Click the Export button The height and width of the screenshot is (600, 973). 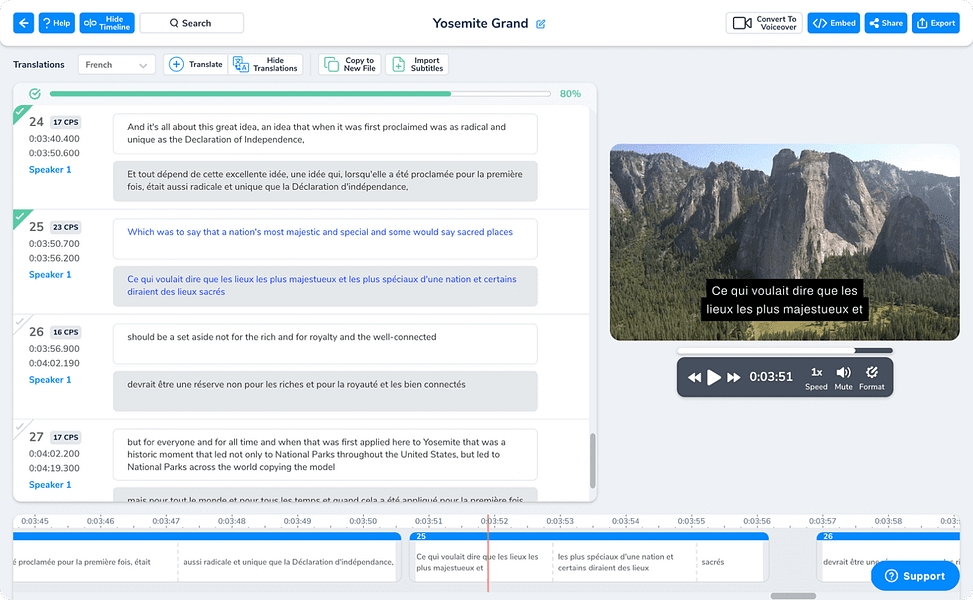(x=936, y=23)
